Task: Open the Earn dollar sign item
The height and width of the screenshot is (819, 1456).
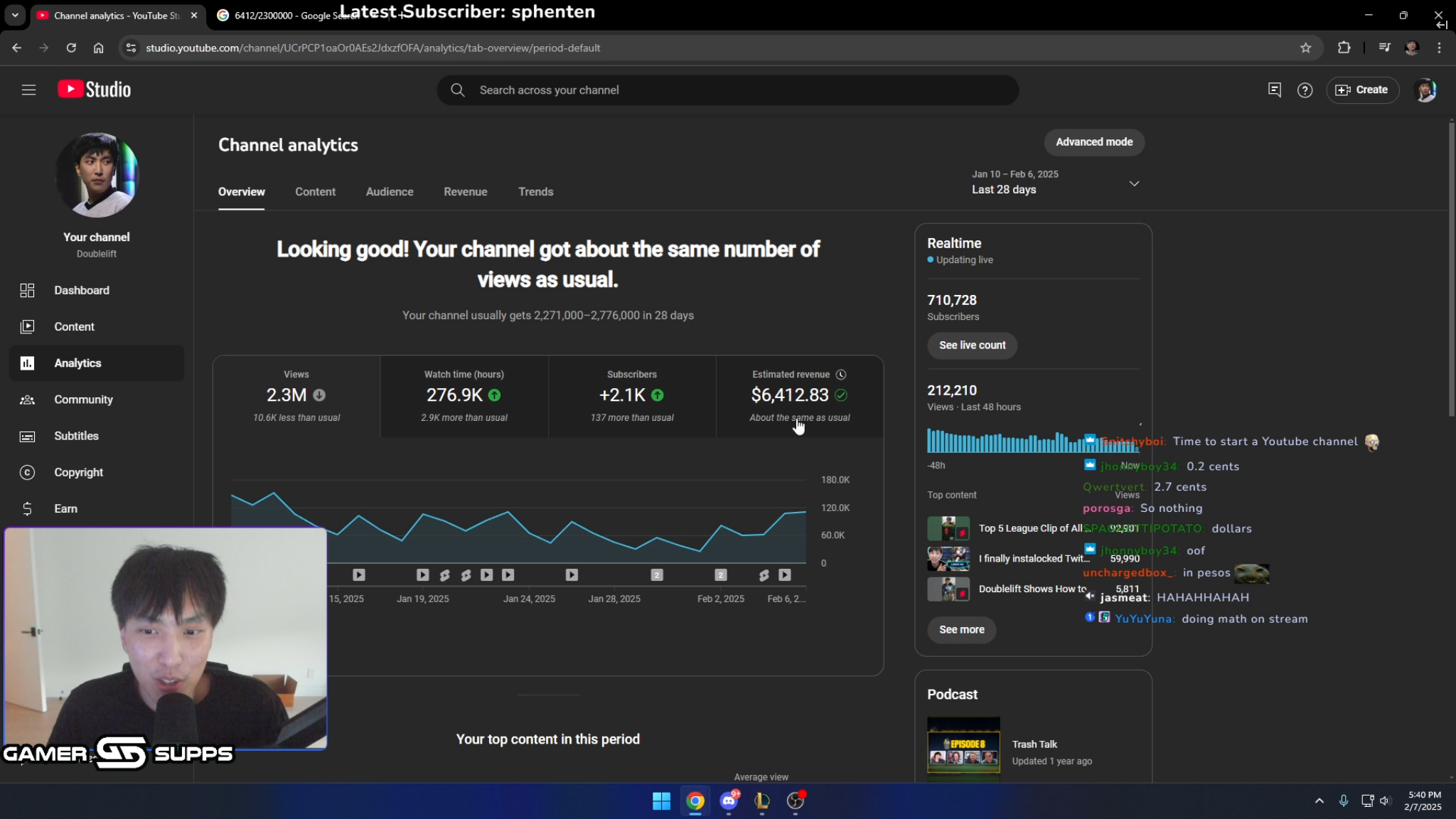Action: pos(65,508)
